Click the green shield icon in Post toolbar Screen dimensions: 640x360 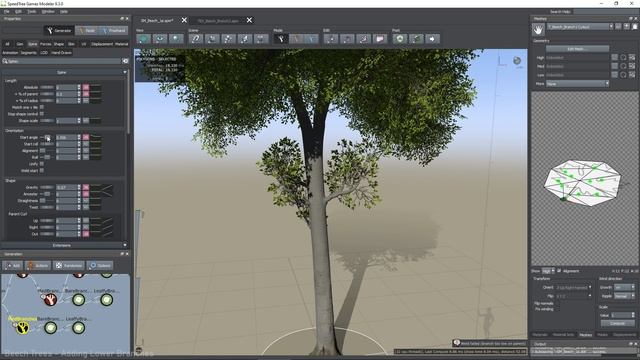pyautogui.click(x=400, y=39)
